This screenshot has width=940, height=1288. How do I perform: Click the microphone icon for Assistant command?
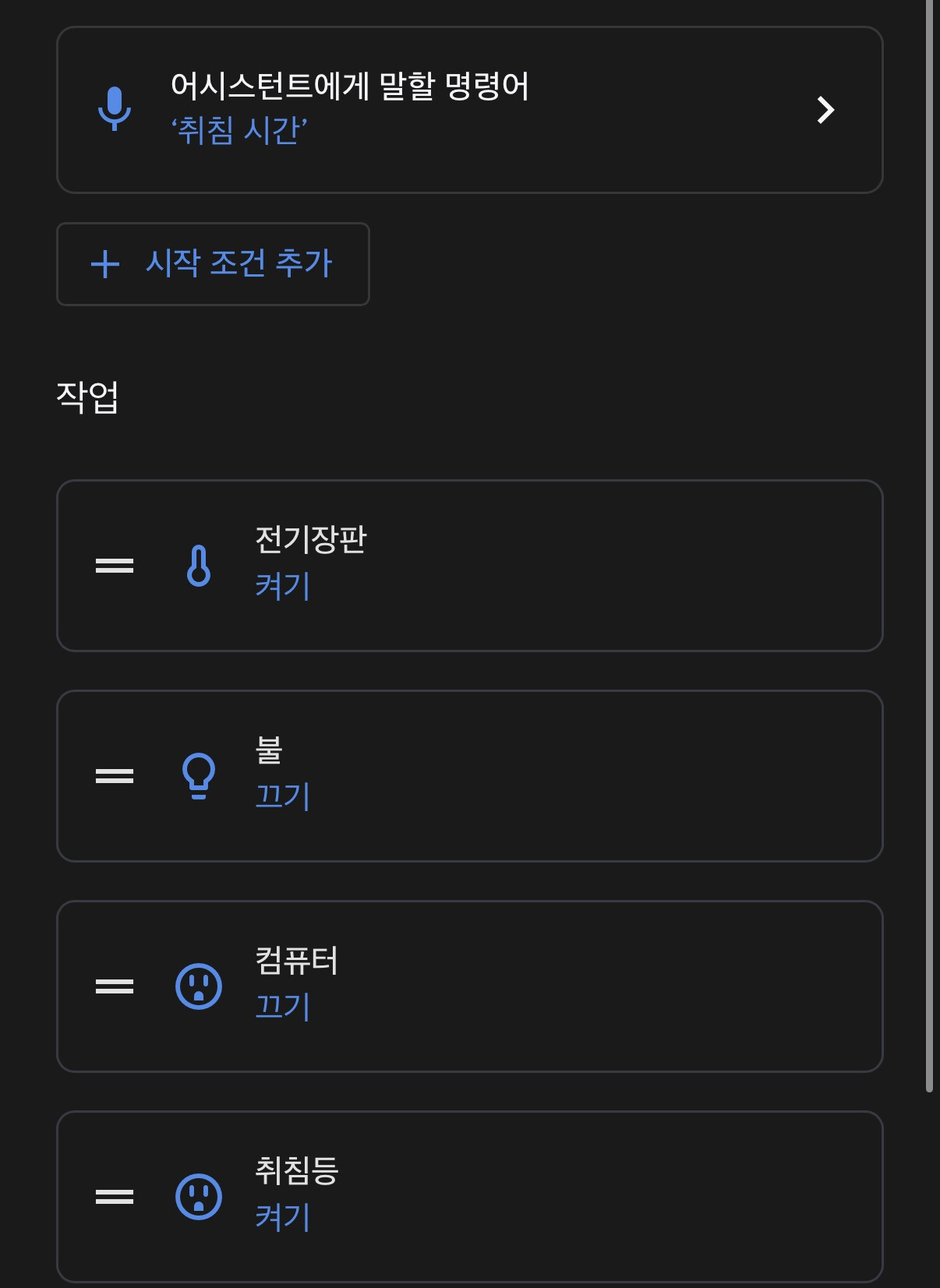pyautogui.click(x=115, y=108)
